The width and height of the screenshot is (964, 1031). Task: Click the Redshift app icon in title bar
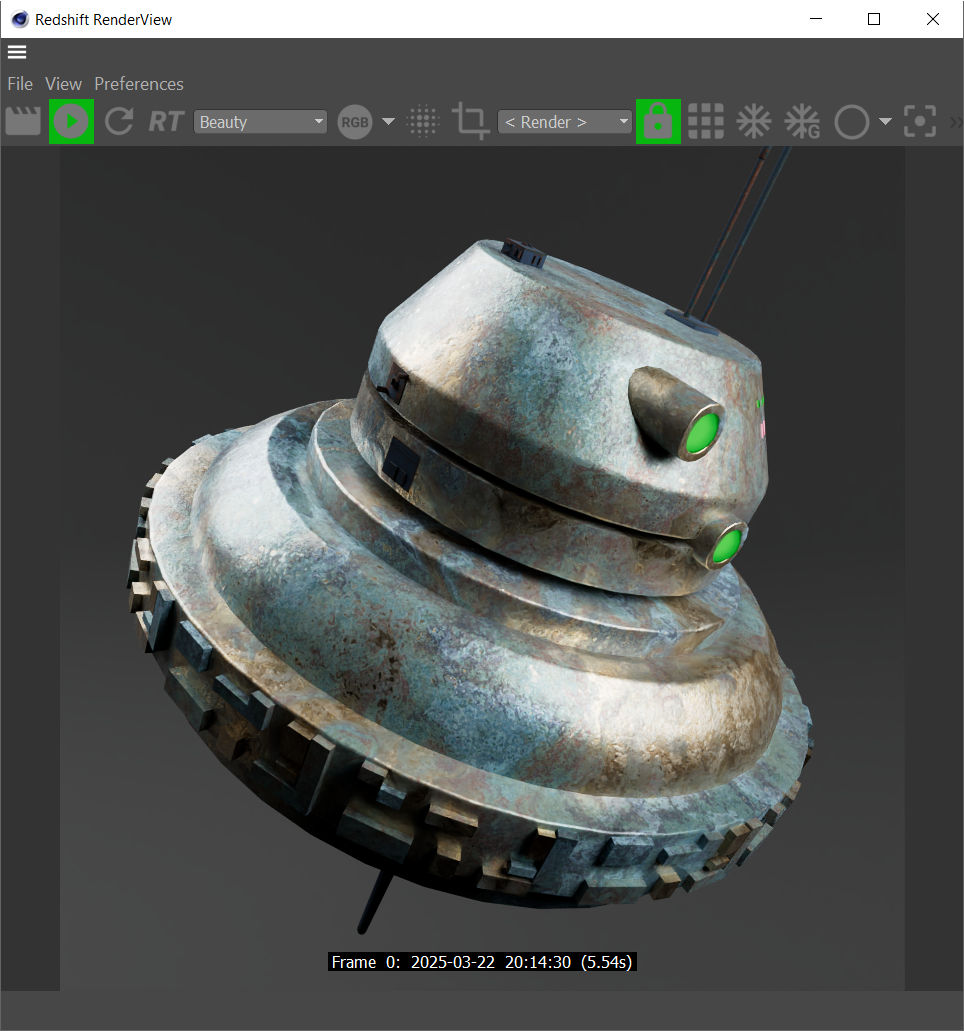20,20
